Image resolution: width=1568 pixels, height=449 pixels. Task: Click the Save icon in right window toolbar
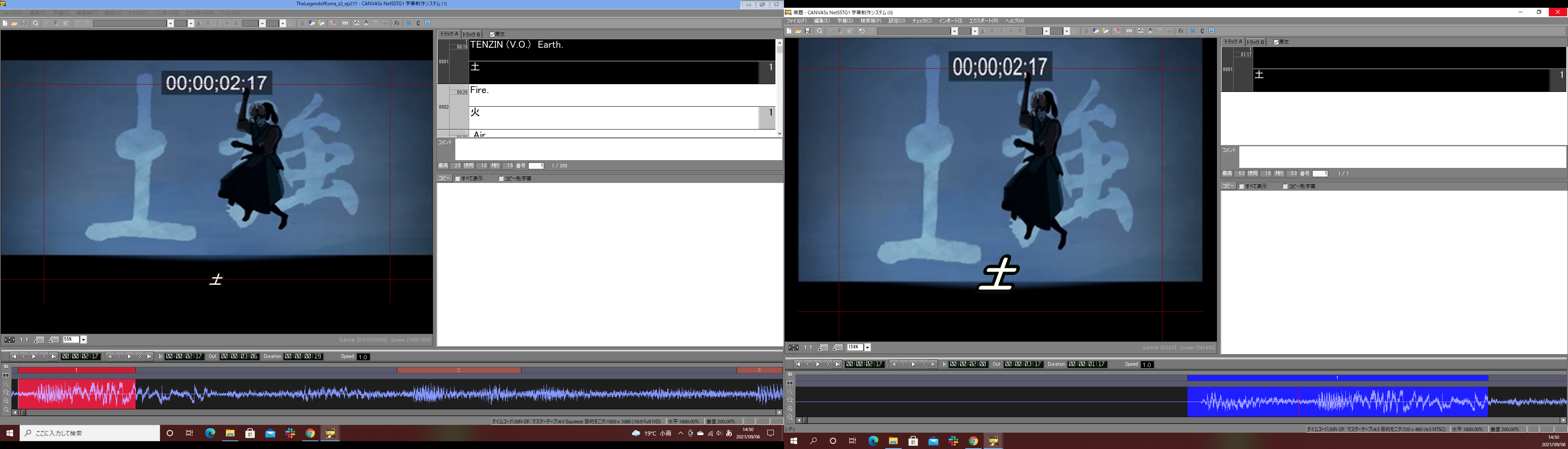(808, 31)
